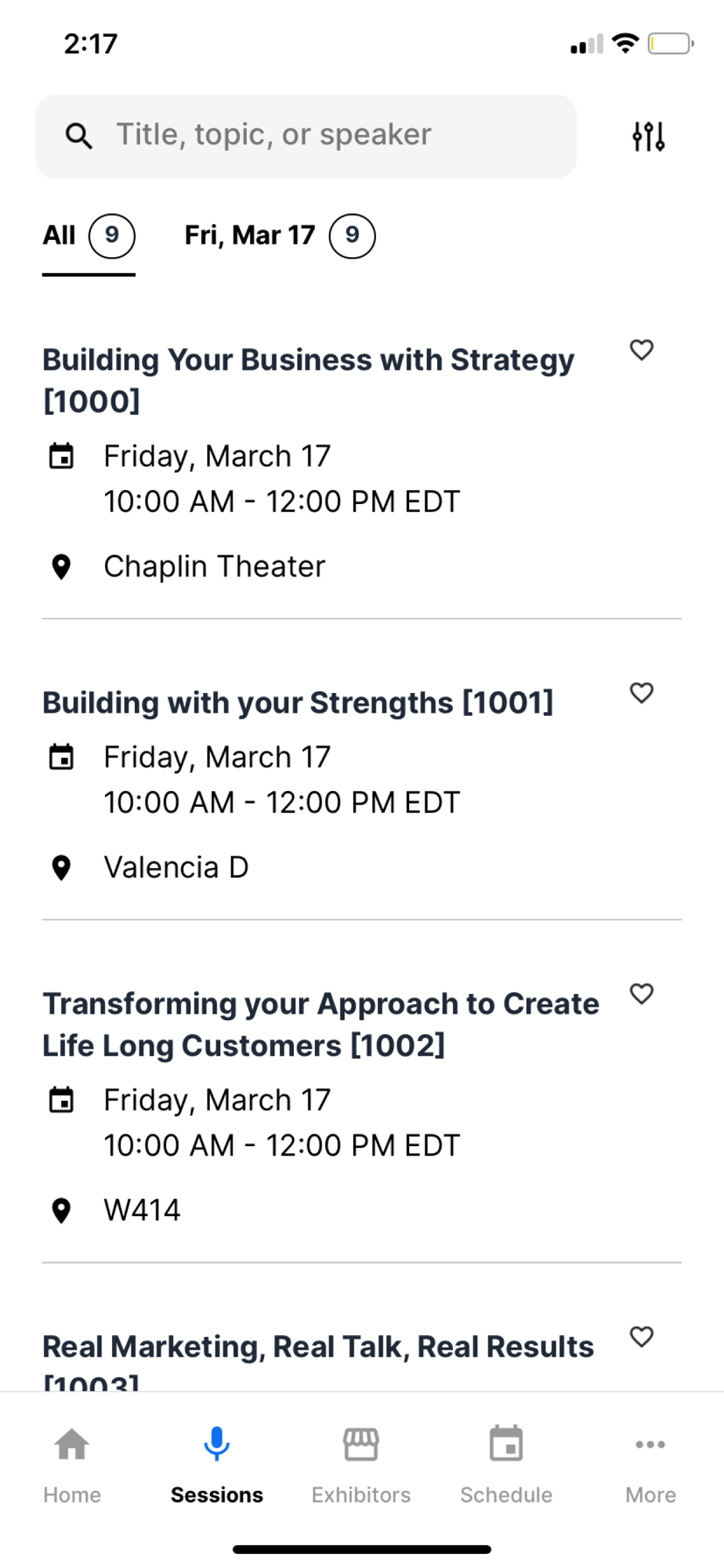Favorite Building Your Business with Strategy session
This screenshot has width=724, height=1568.
[642, 350]
